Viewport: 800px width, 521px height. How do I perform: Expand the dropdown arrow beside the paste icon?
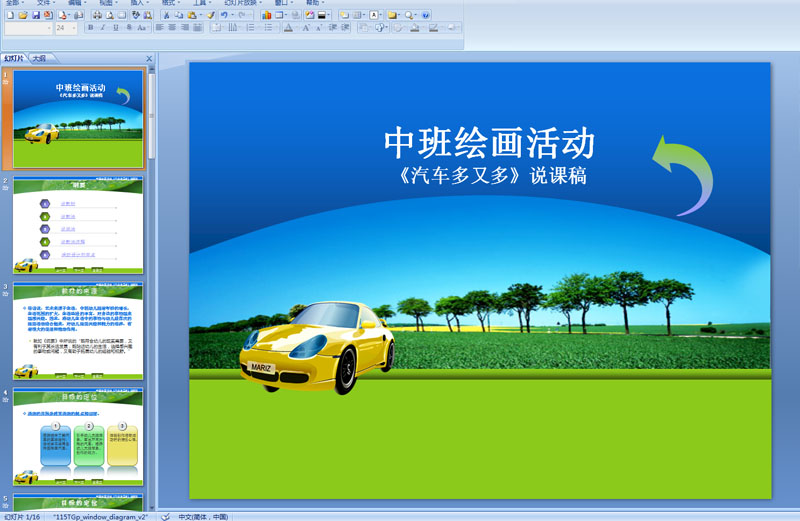tap(201, 15)
